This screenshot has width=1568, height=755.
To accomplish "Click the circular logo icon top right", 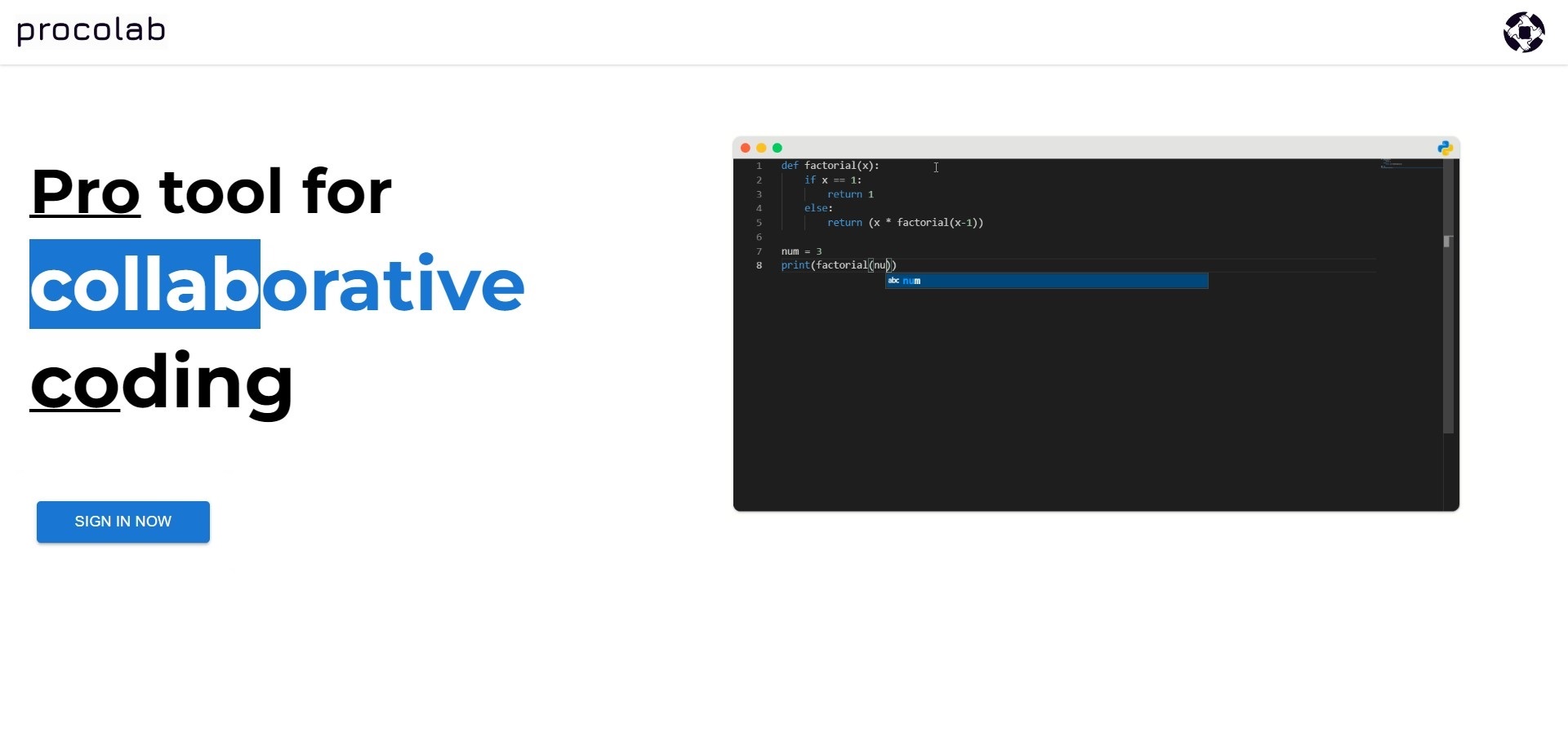I will [x=1526, y=33].
